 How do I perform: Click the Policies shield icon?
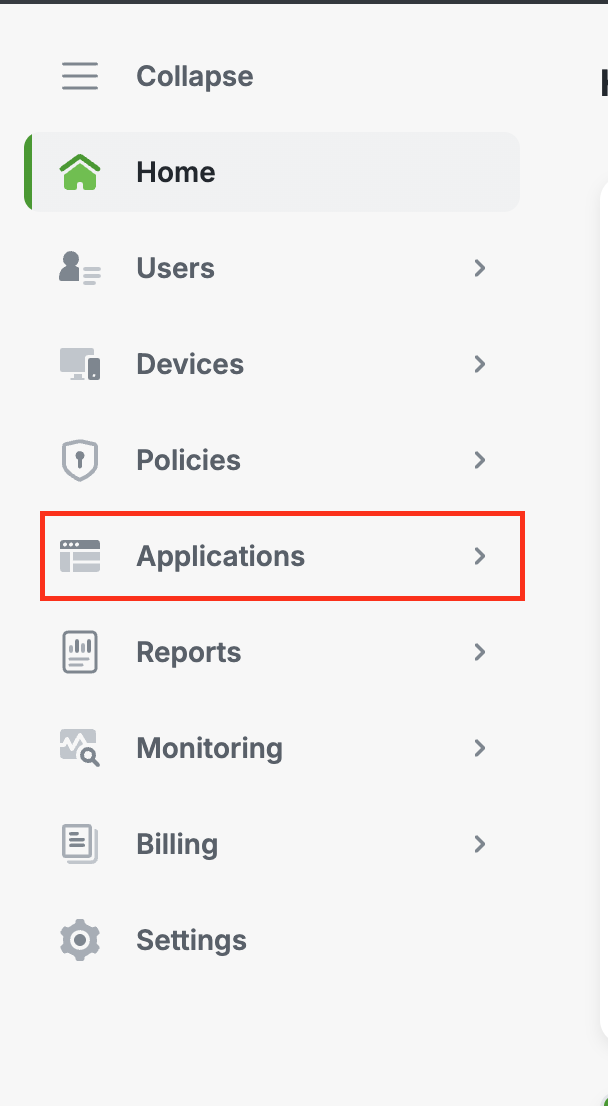80,460
